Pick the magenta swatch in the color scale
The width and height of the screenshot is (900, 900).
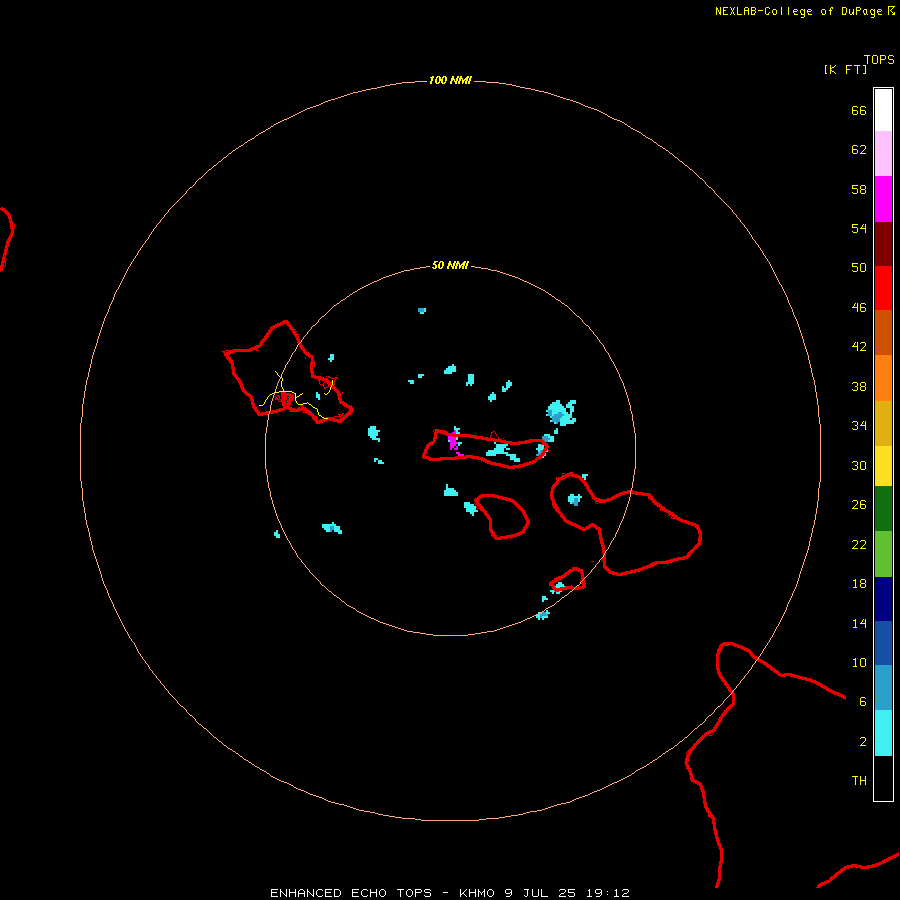click(883, 199)
